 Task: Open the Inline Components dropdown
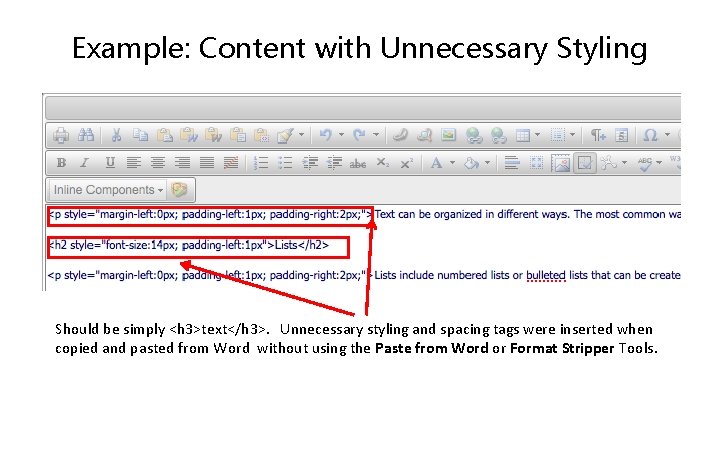108,190
